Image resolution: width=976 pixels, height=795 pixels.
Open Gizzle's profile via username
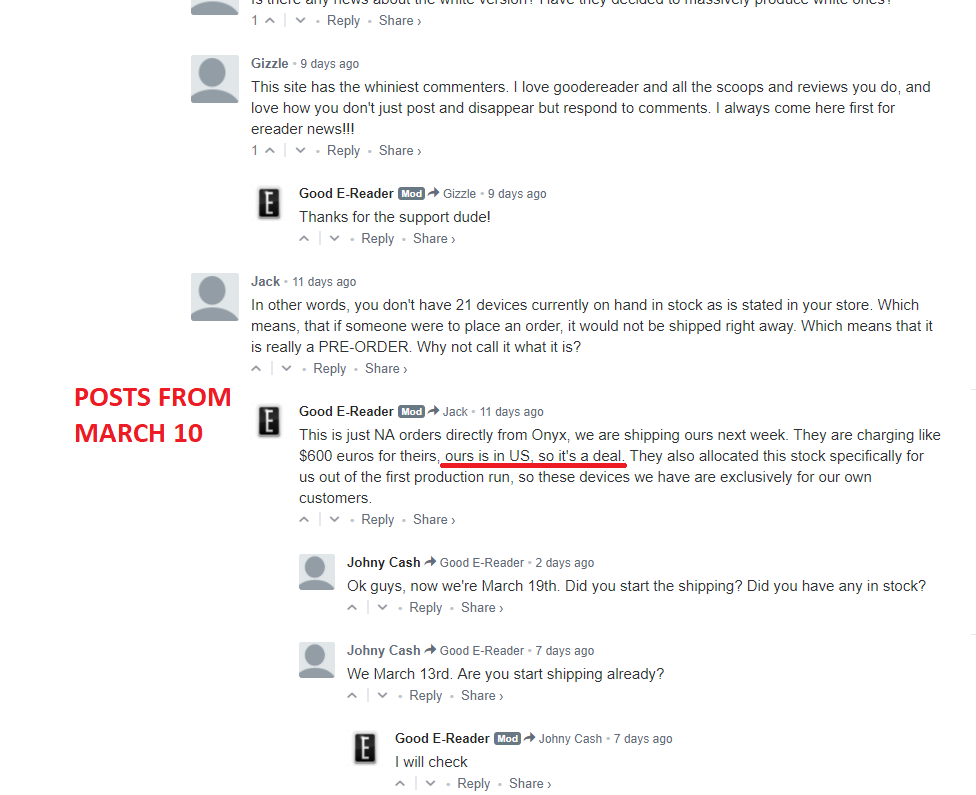click(270, 64)
